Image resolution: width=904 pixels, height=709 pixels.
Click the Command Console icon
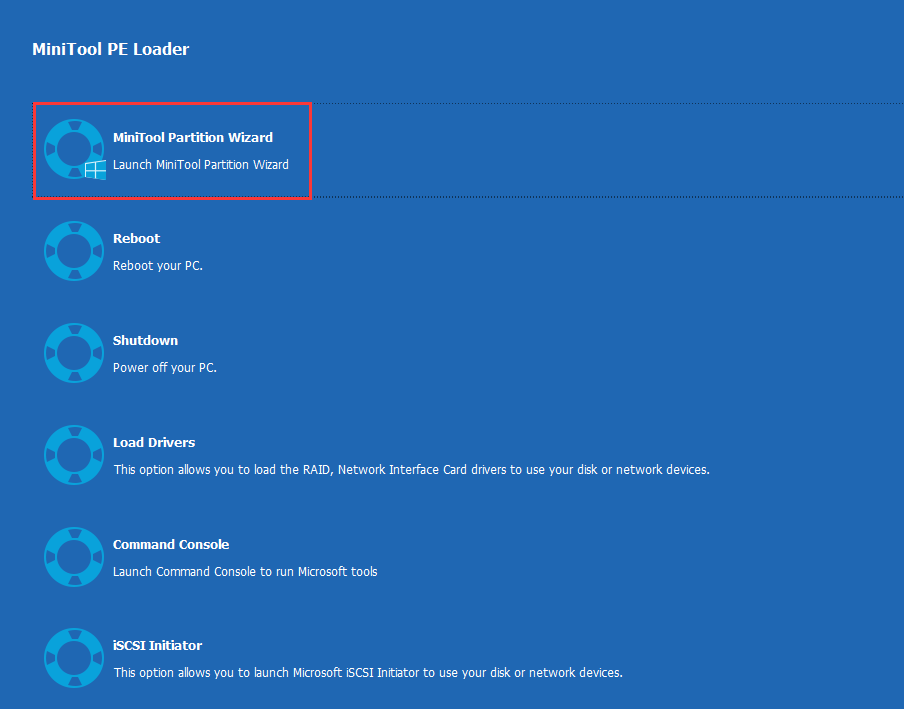[73, 557]
